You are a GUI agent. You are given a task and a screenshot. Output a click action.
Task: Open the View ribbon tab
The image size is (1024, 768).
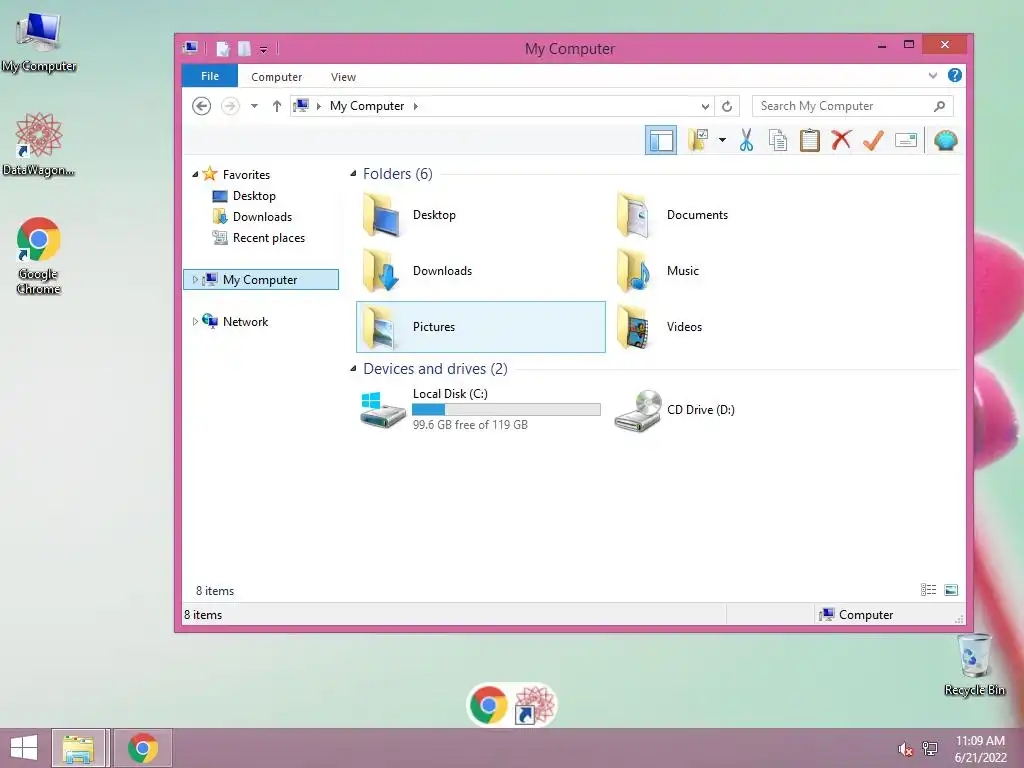343,76
